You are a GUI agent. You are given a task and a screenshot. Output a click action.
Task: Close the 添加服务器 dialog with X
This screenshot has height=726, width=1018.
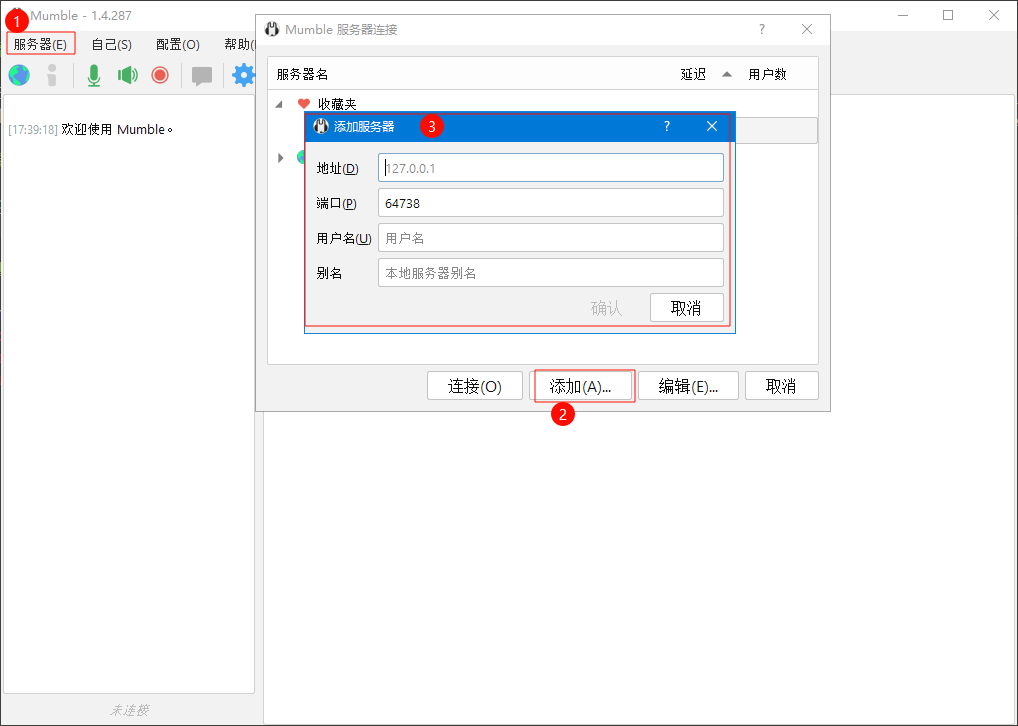712,126
